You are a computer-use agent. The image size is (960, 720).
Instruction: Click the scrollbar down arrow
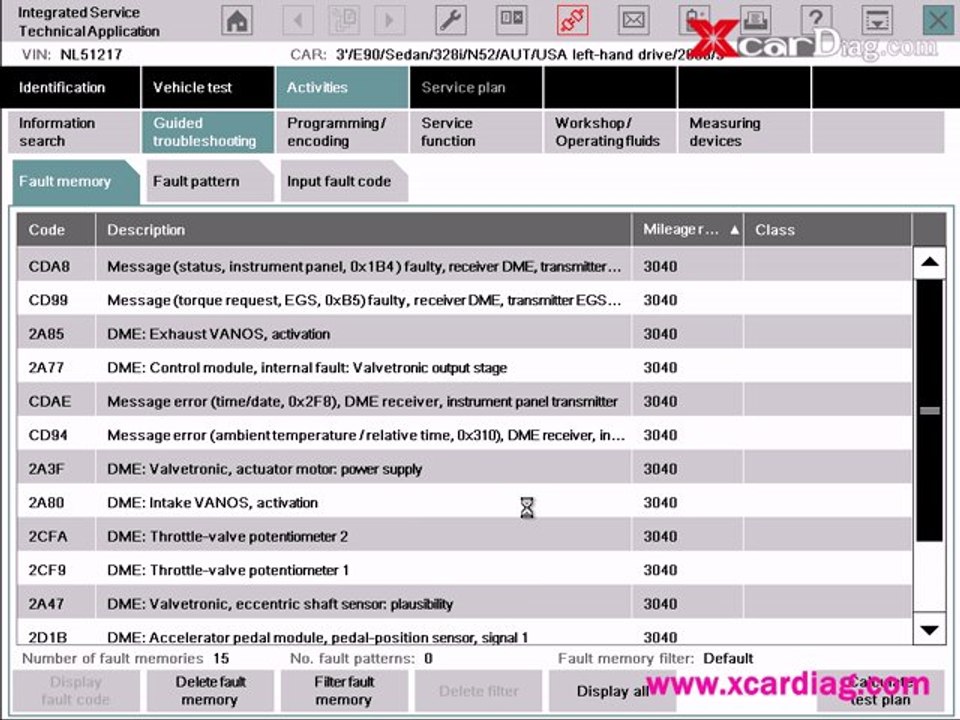click(929, 629)
